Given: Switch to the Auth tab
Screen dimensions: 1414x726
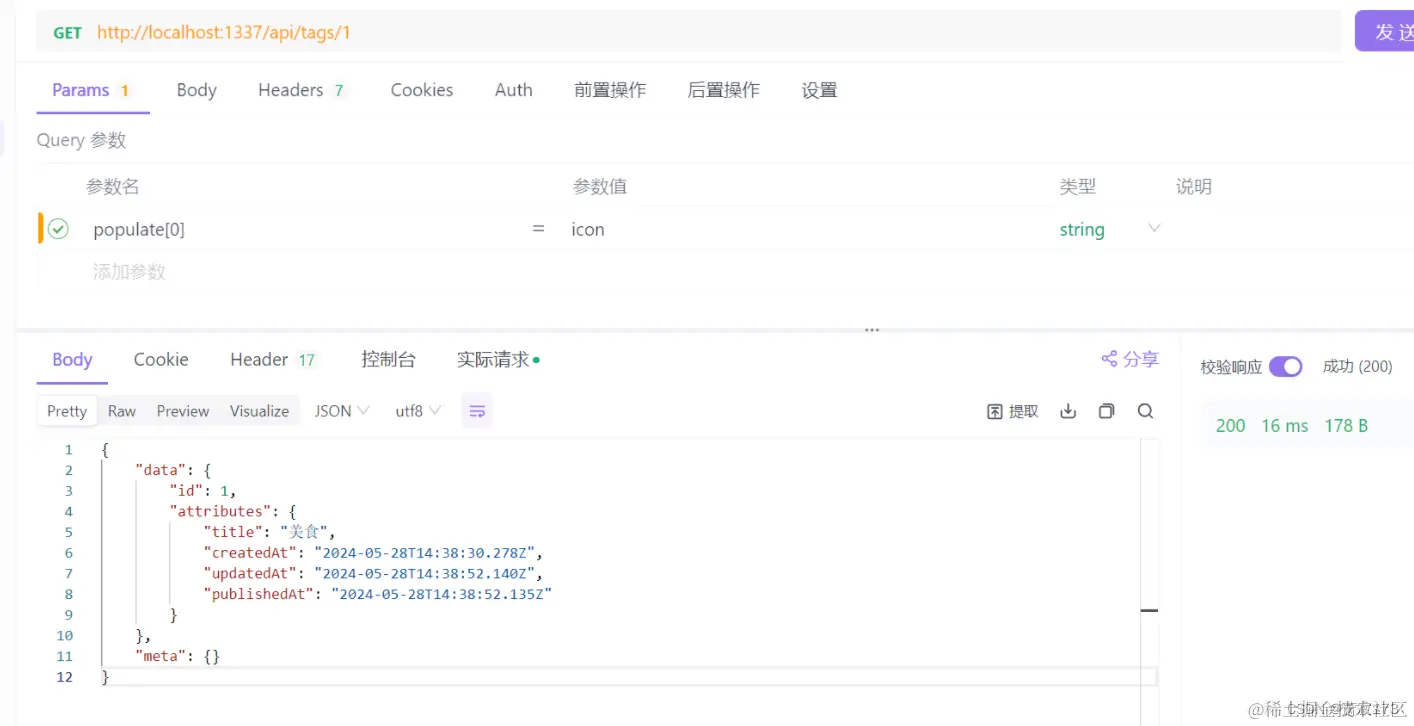Looking at the screenshot, I should pos(513,90).
